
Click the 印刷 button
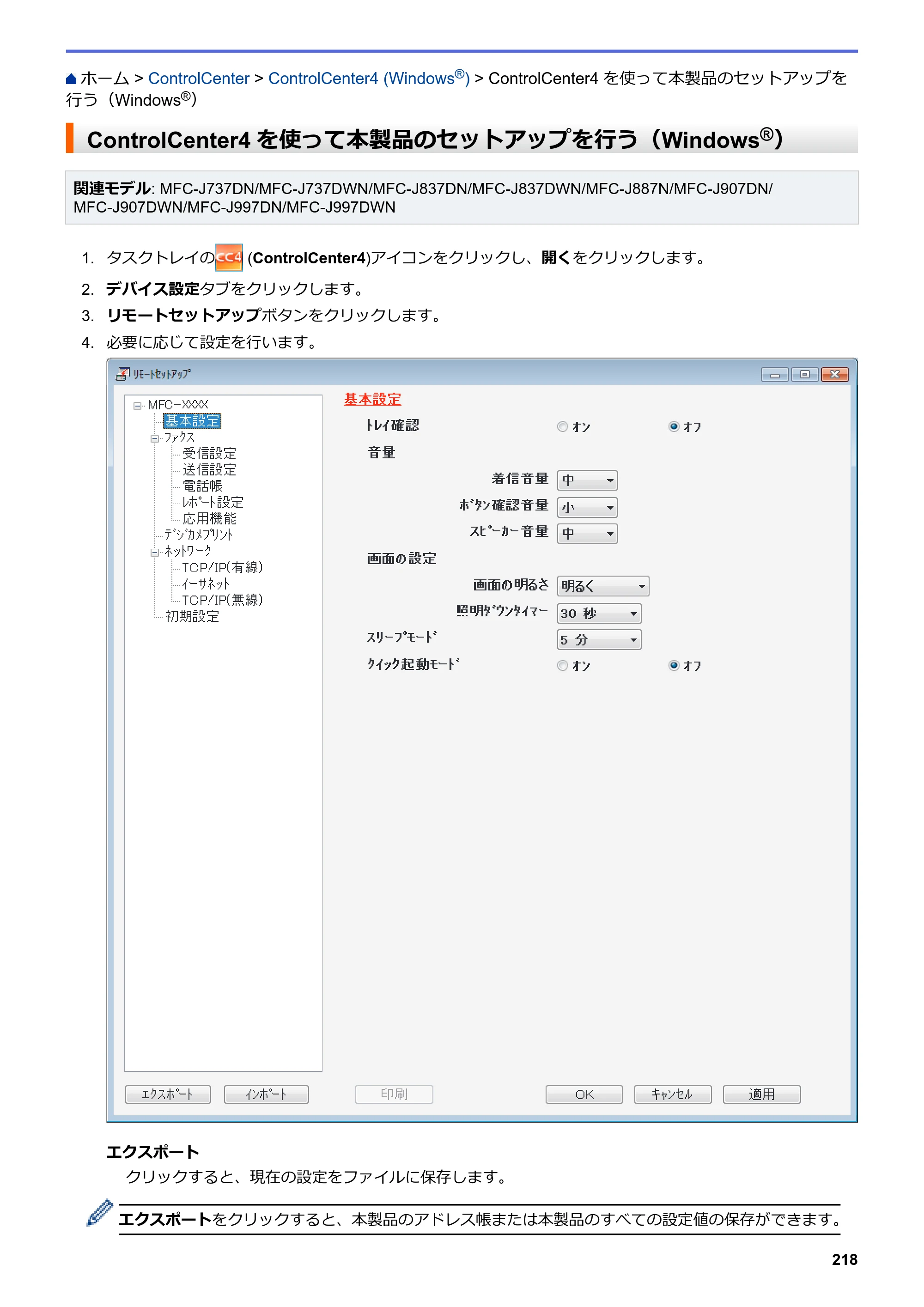coord(394,1094)
